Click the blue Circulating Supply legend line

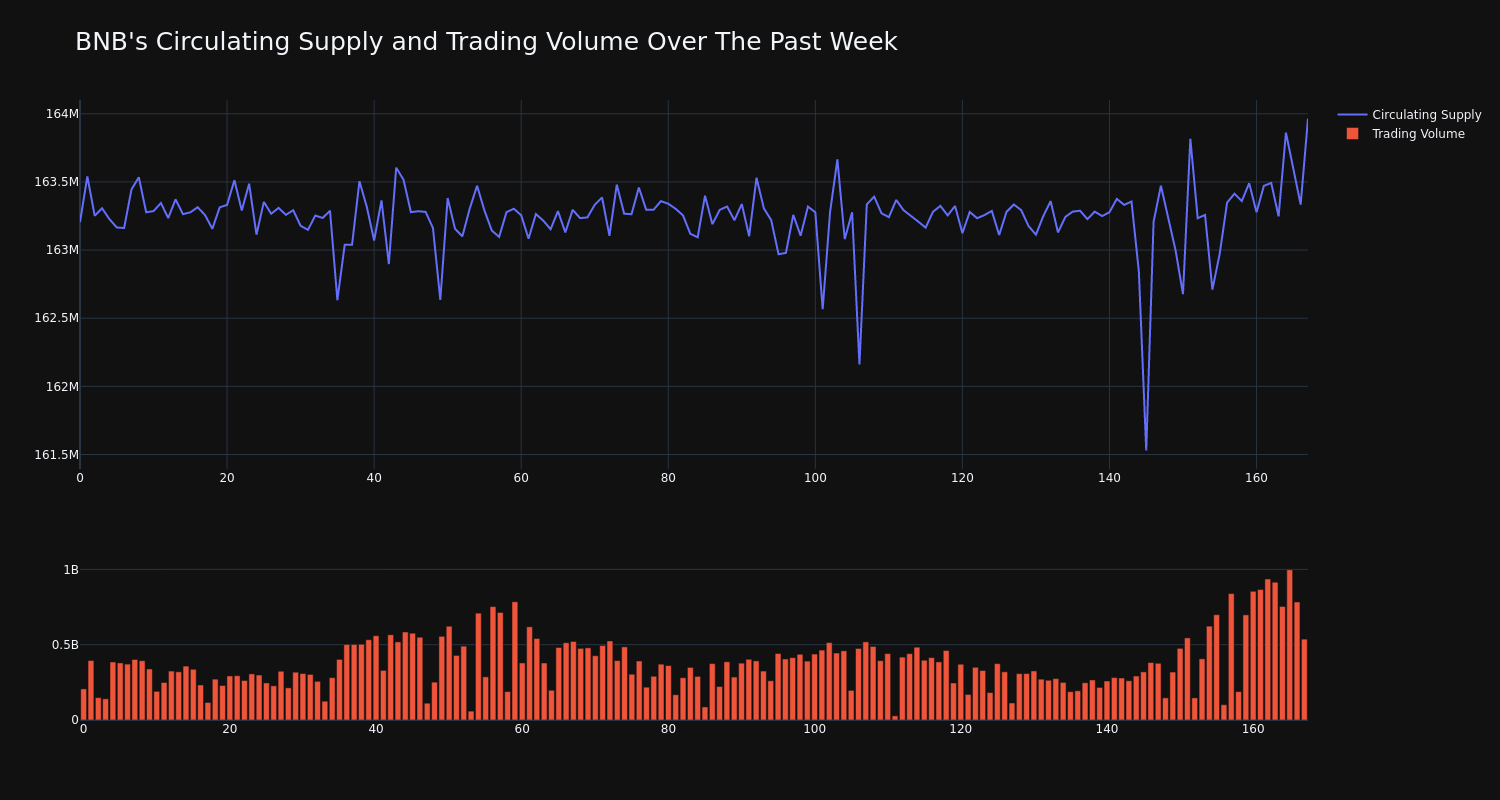click(x=1352, y=115)
